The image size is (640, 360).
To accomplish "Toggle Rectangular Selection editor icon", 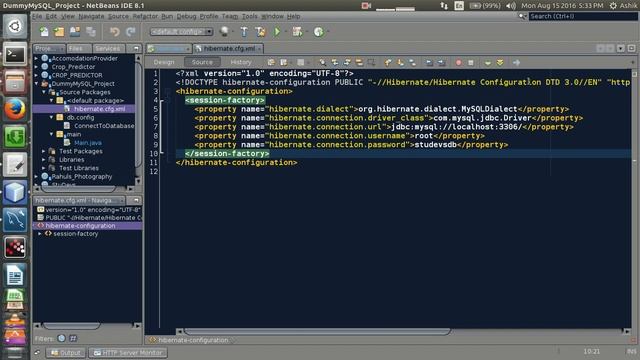I will click(x=371, y=62).
